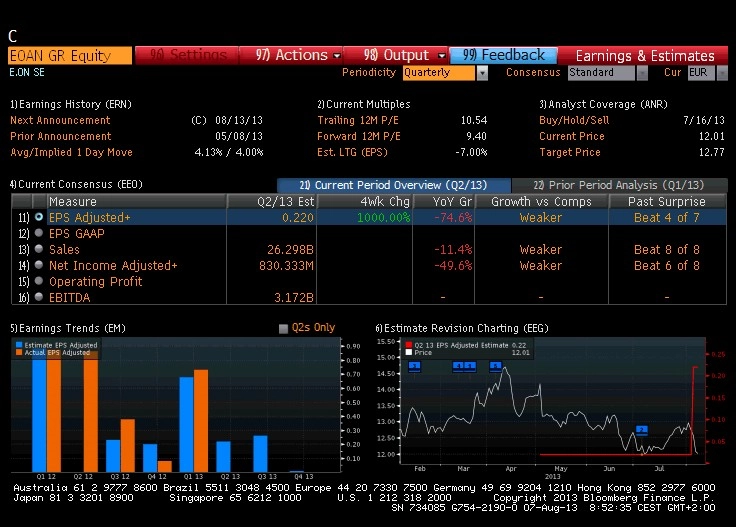Click the Target Price value 12.77
Screen dimensions: 736x527
click(x=712, y=152)
